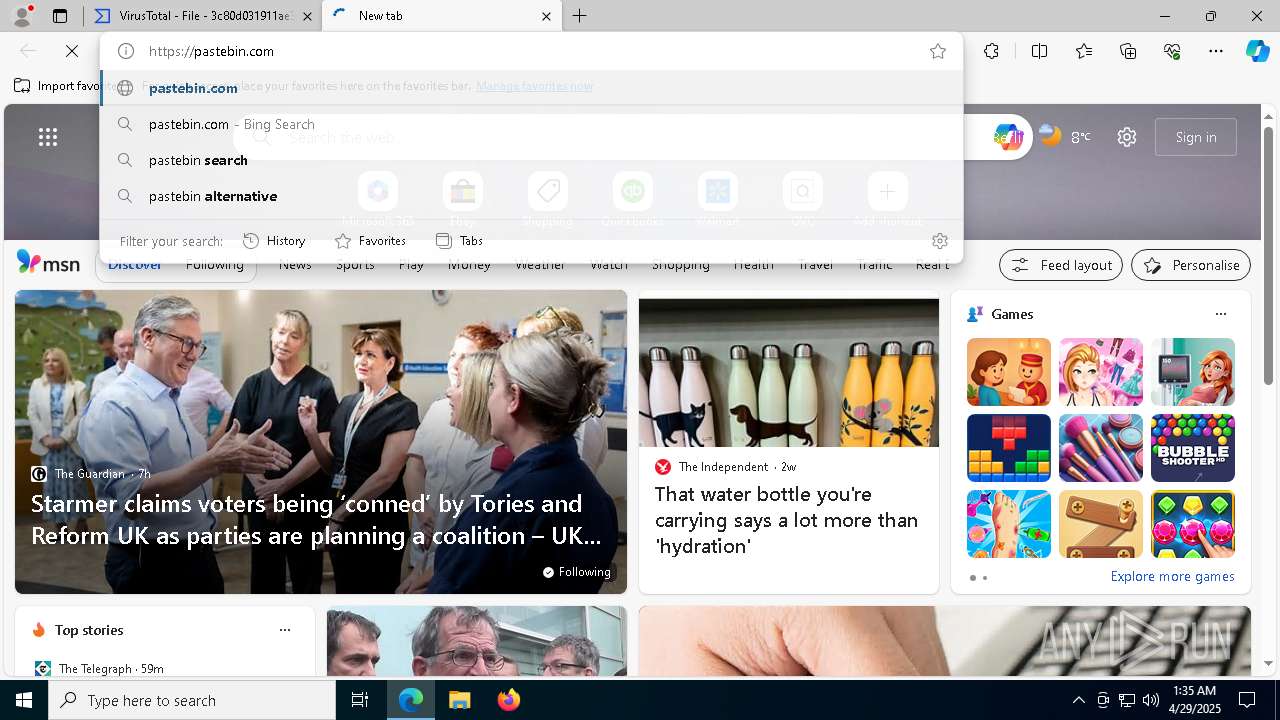Filter search by Tabs
This screenshot has height=720, width=1280.
tap(459, 241)
